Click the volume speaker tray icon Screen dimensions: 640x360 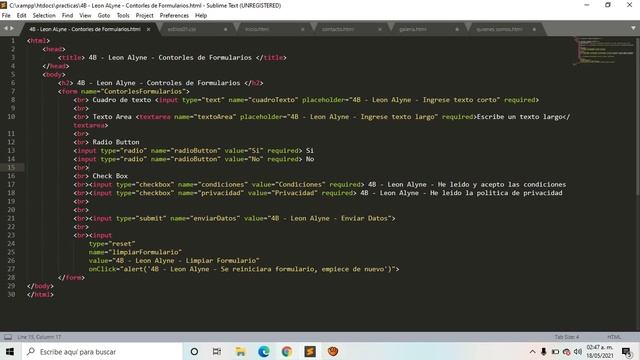pos(578,352)
